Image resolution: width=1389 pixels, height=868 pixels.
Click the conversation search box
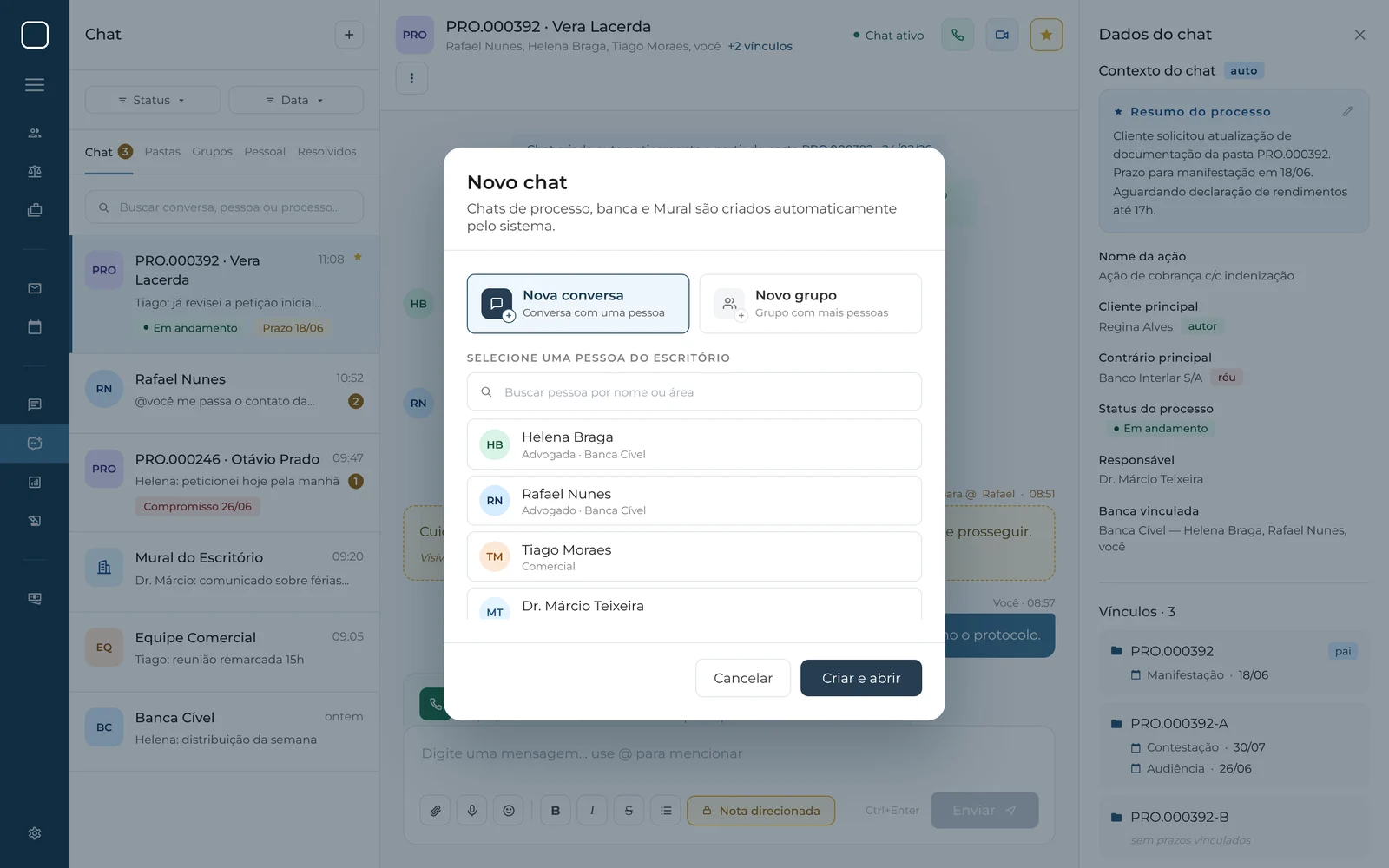[224, 207]
